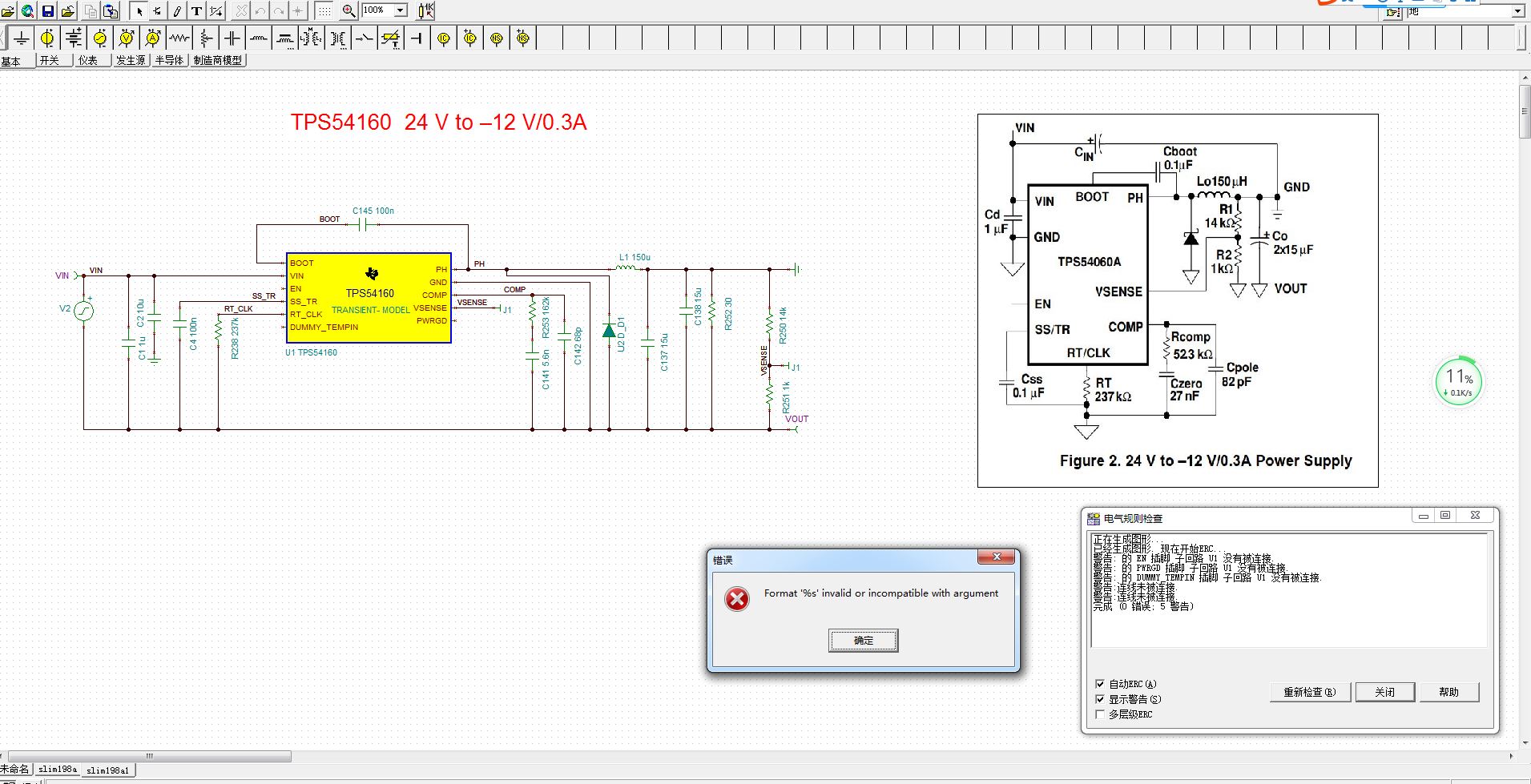Pick the capacitor component icon

tap(232, 38)
